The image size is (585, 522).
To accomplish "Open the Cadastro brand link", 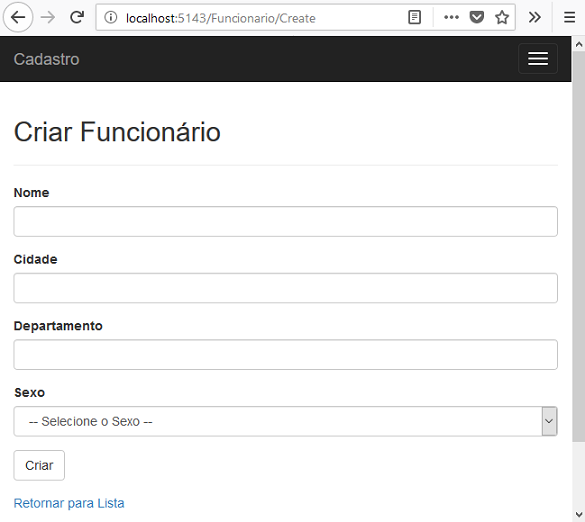I will point(47,59).
